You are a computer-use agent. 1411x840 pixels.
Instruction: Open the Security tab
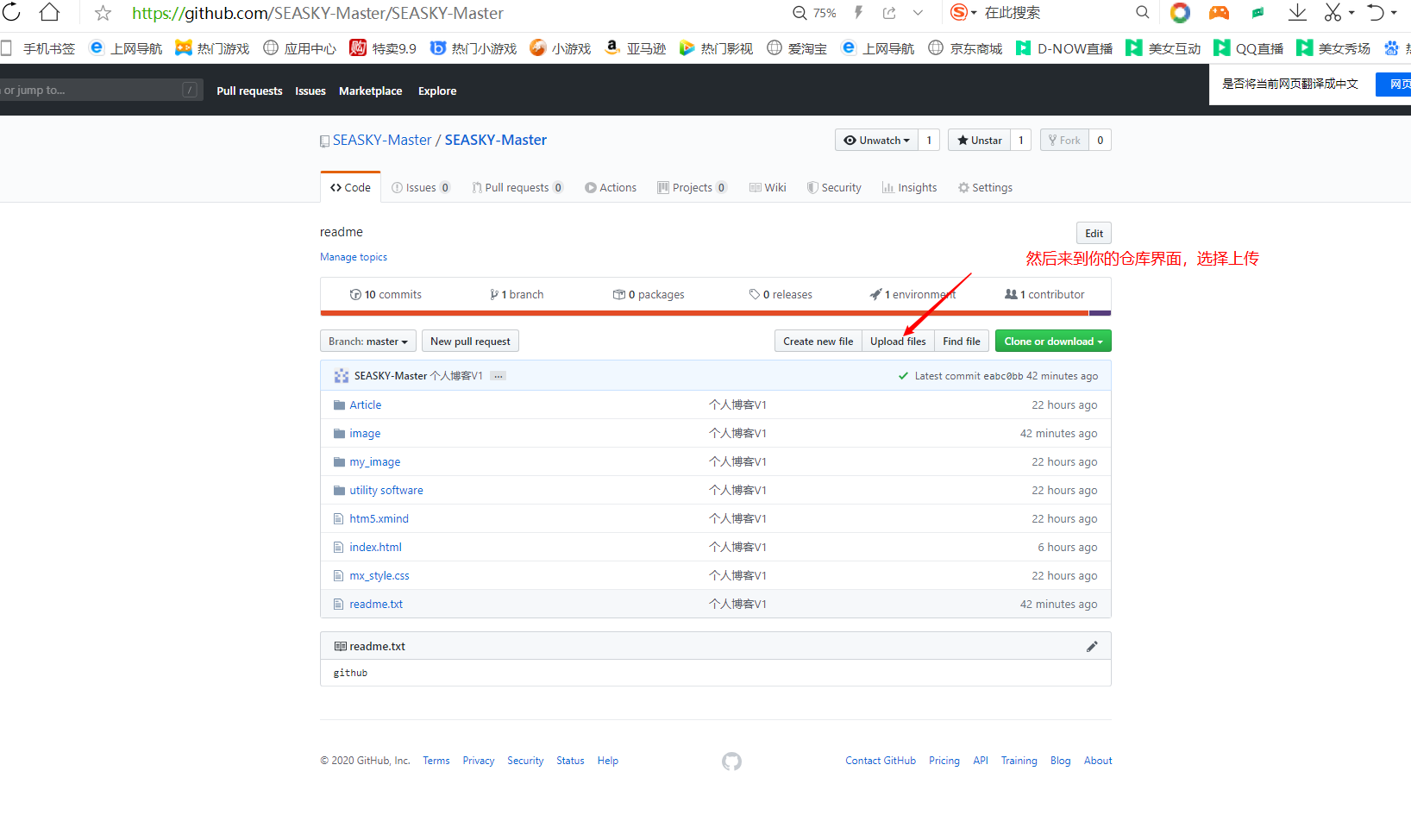[x=834, y=187]
